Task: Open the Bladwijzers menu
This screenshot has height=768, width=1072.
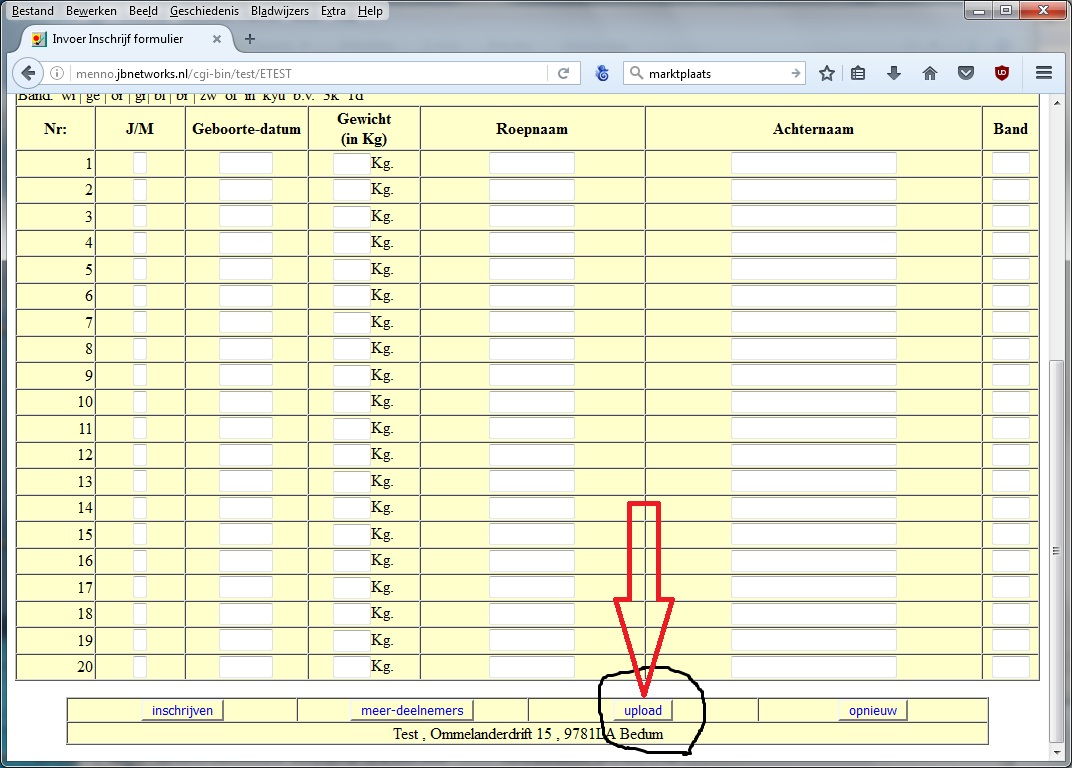Action: [x=280, y=11]
